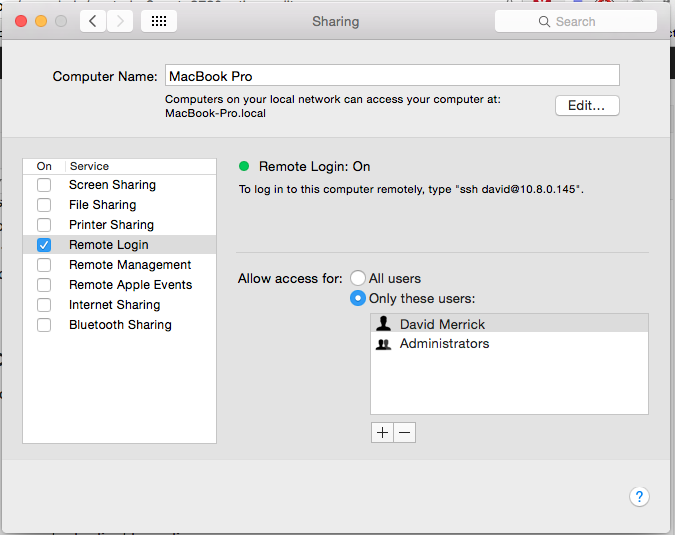Screen dimensions: 675x535
Task: Click the green Remote Login status indicator
Action: click(x=244, y=166)
